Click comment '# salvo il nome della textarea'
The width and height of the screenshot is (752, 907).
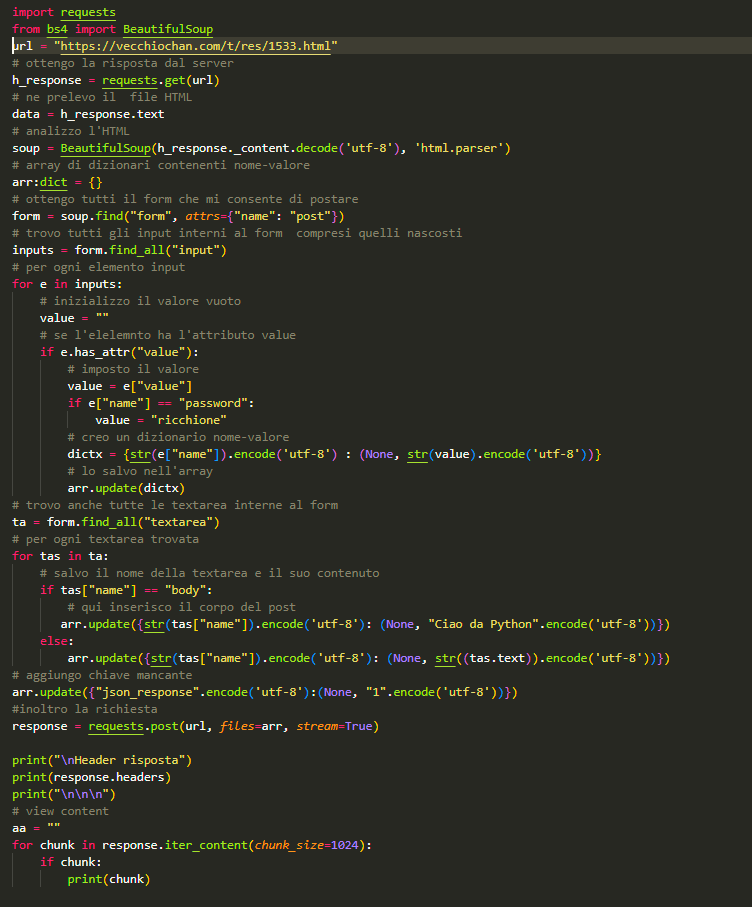(x=209, y=573)
